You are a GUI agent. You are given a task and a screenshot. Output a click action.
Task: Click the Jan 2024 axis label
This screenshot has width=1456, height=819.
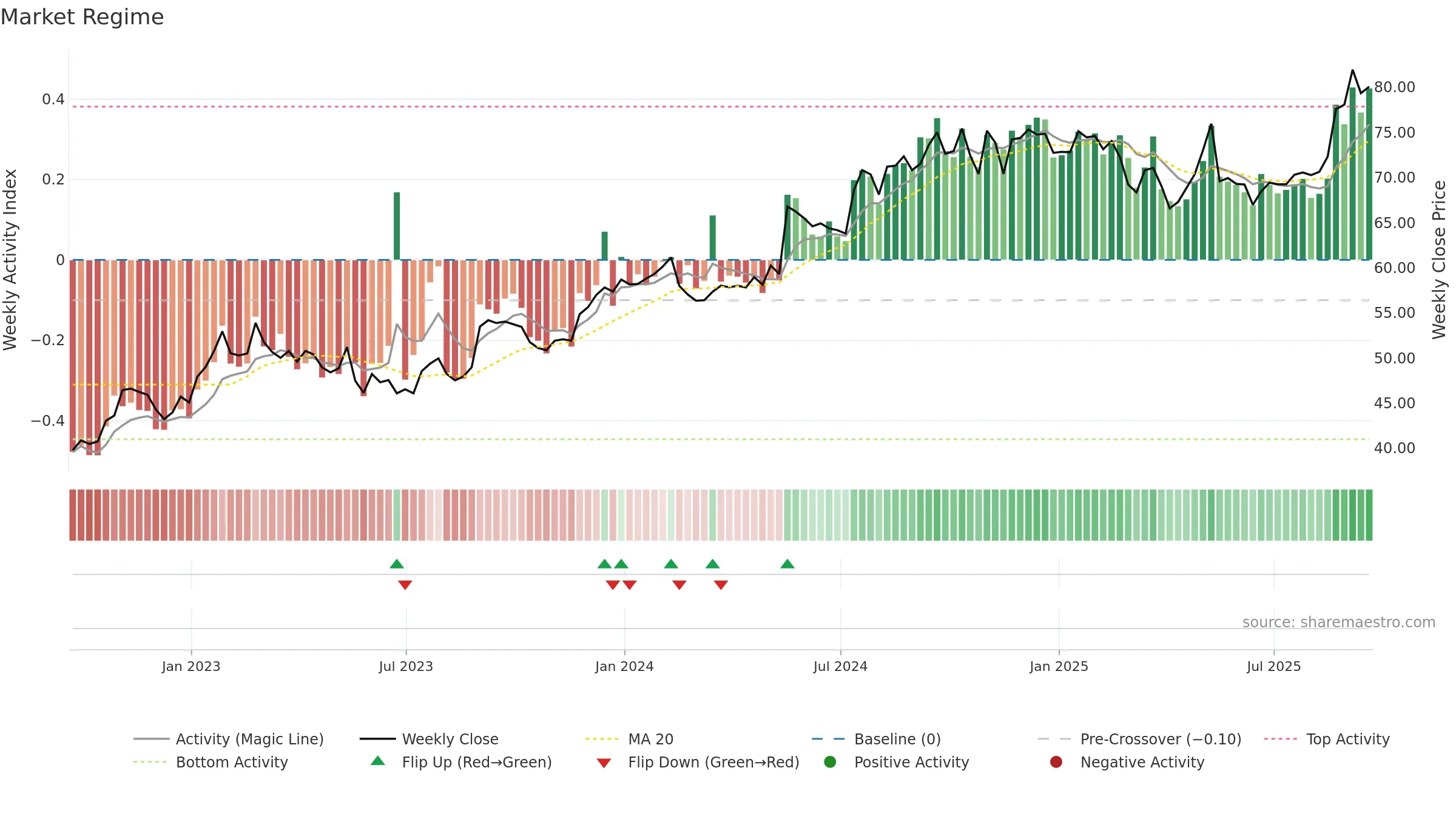click(x=624, y=667)
